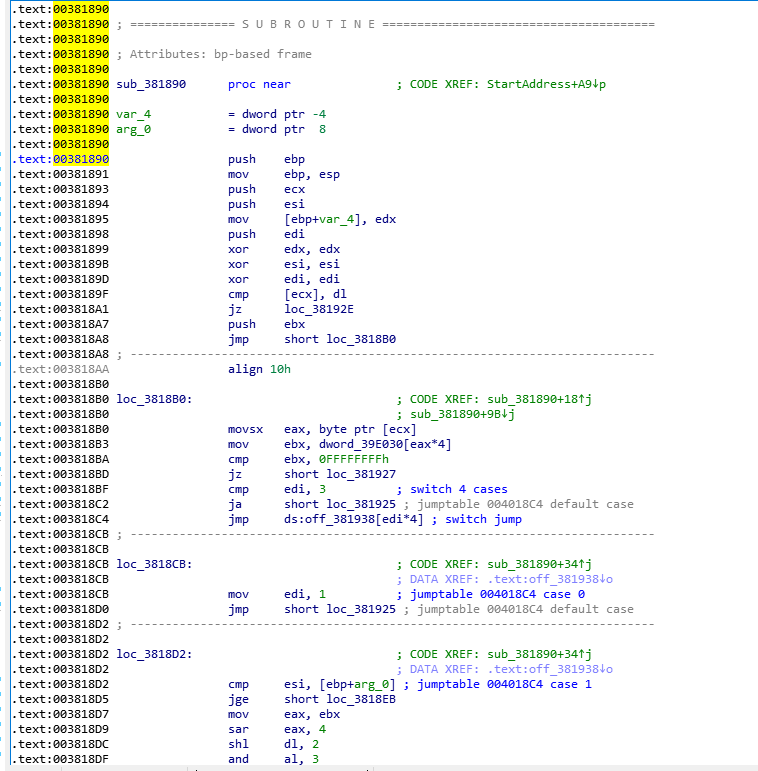Image resolution: width=758 pixels, height=771 pixels.
Task: Click loc_381927 operand in the jz instruction
Action: click(x=338, y=474)
